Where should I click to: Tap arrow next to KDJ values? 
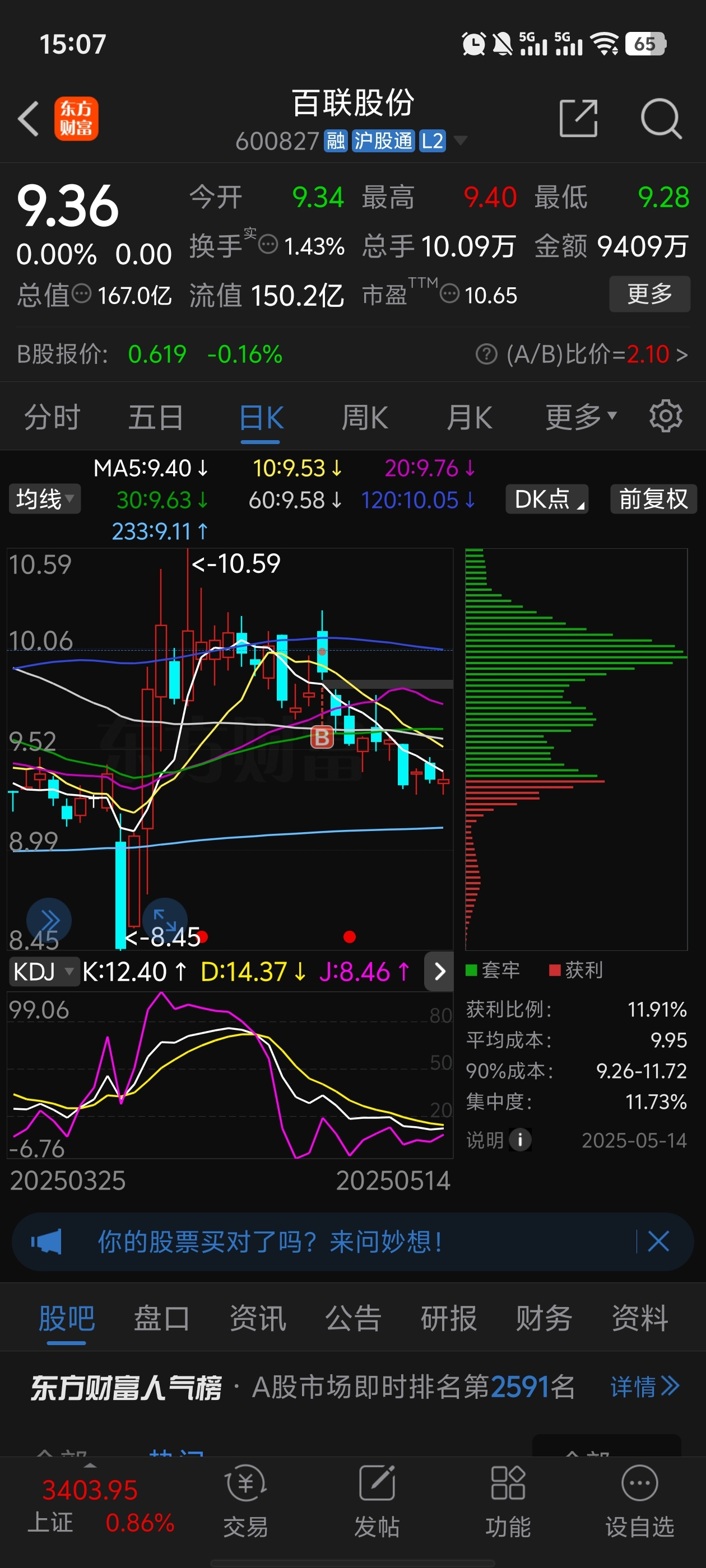439,972
